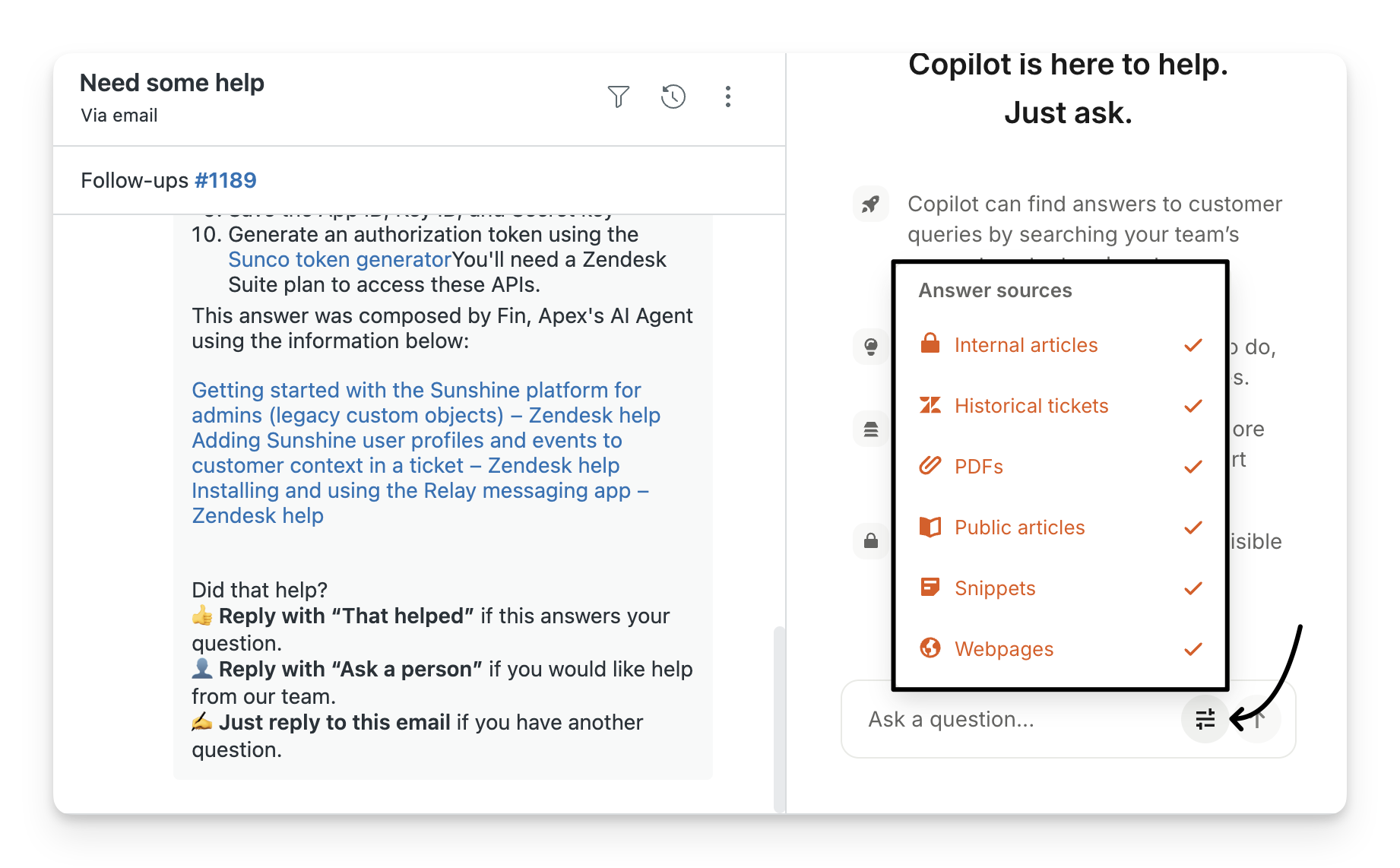This screenshot has width=1400, height=868.
Task: Select Snippets in the Answer sources menu
Action: tap(995, 588)
